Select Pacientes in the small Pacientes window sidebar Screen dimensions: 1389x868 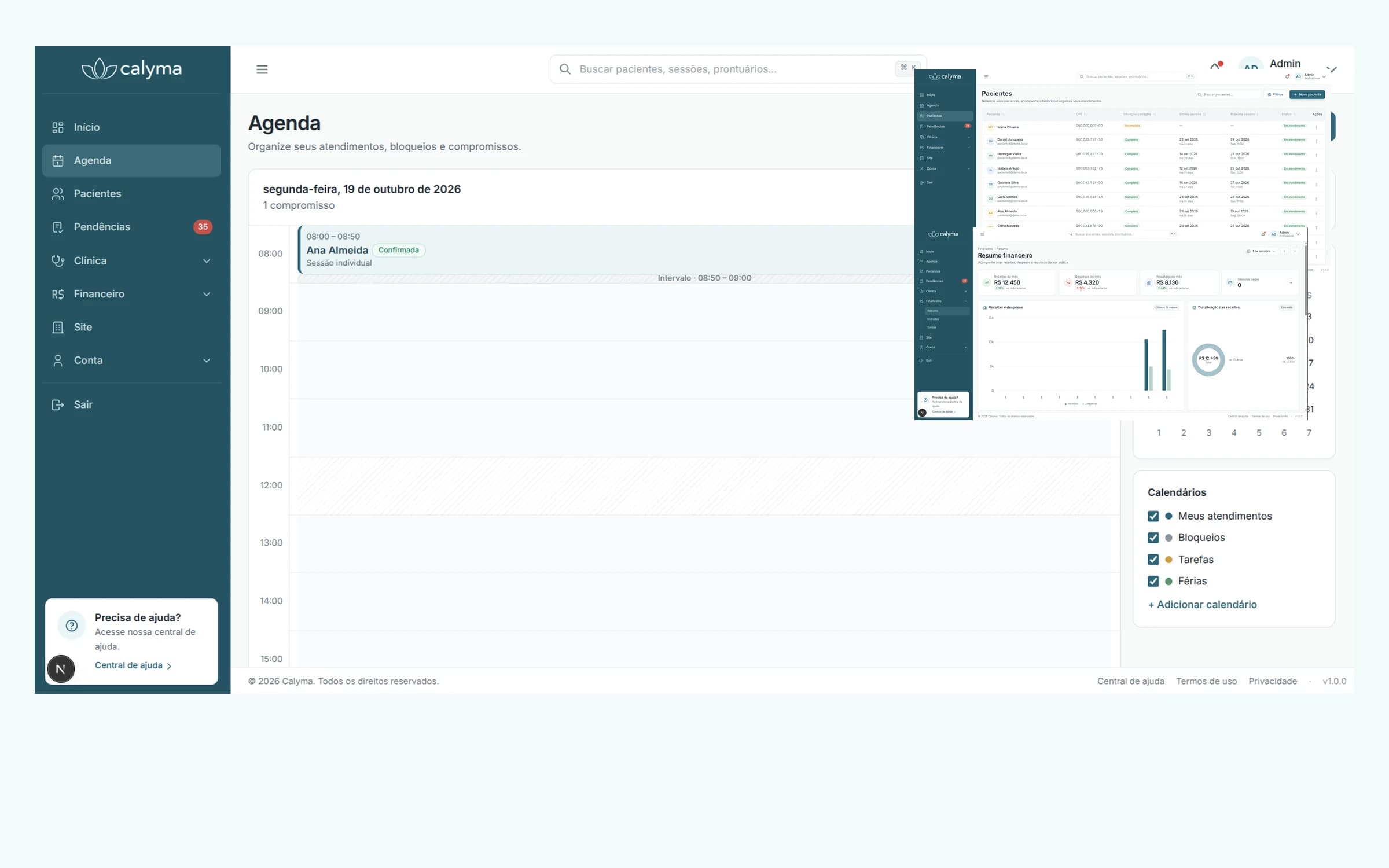tap(945, 116)
